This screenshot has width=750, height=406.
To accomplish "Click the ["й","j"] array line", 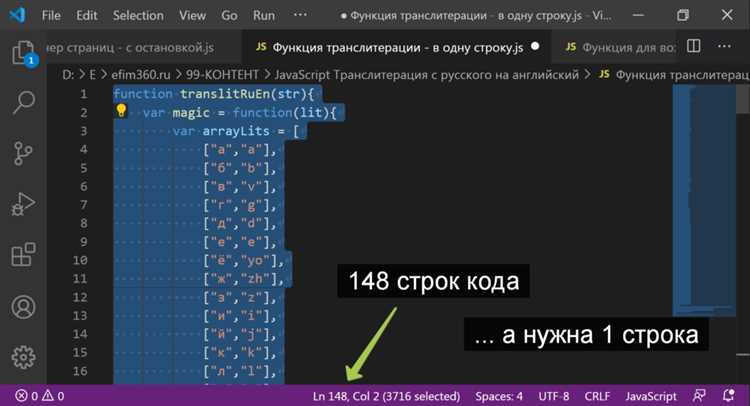I will point(240,334).
